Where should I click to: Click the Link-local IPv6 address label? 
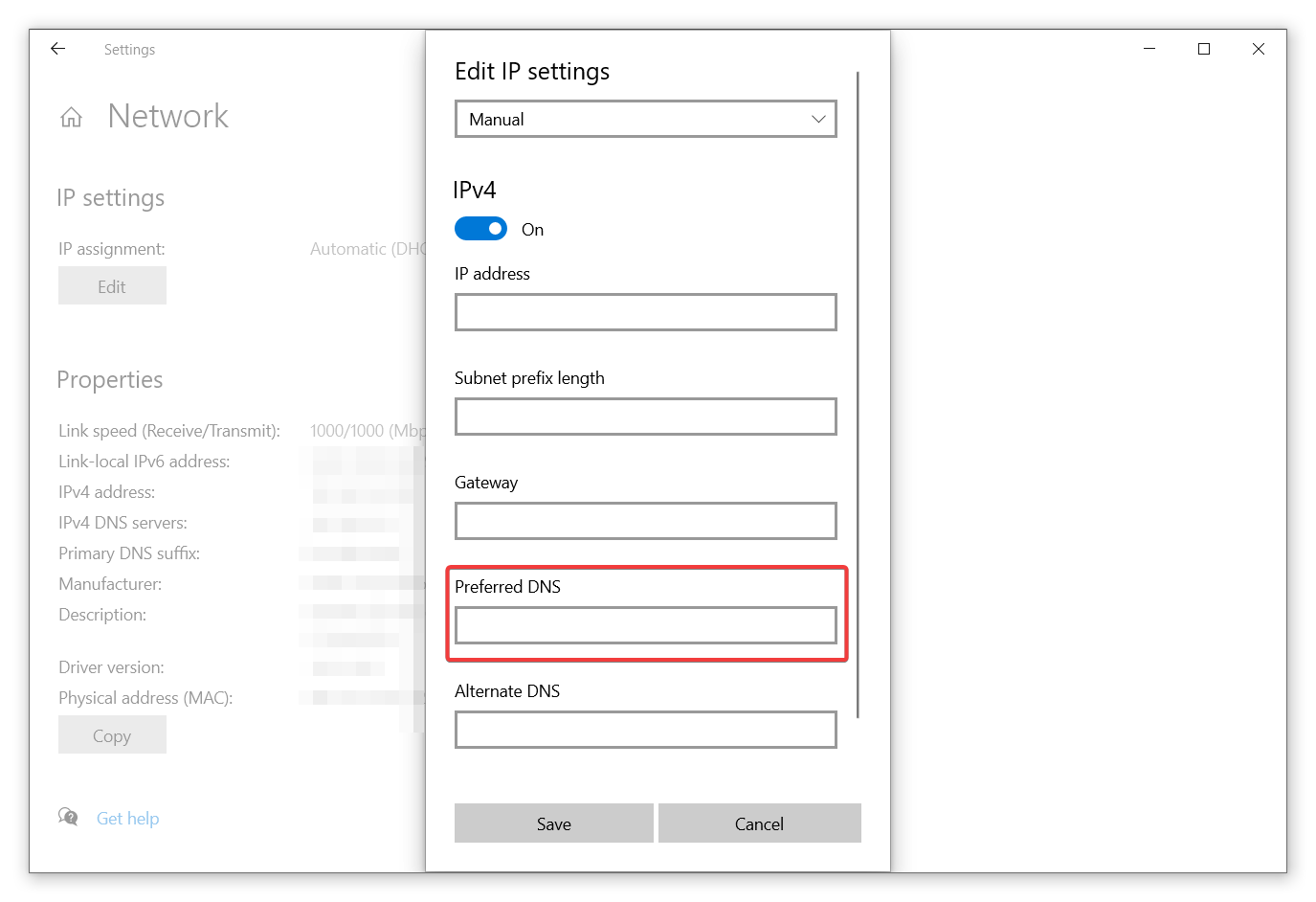(x=145, y=462)
